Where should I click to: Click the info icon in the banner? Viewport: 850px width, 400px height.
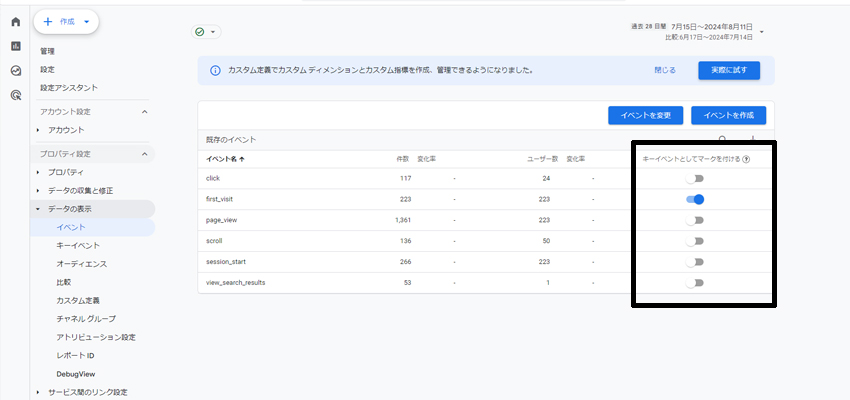pos(215,70)
